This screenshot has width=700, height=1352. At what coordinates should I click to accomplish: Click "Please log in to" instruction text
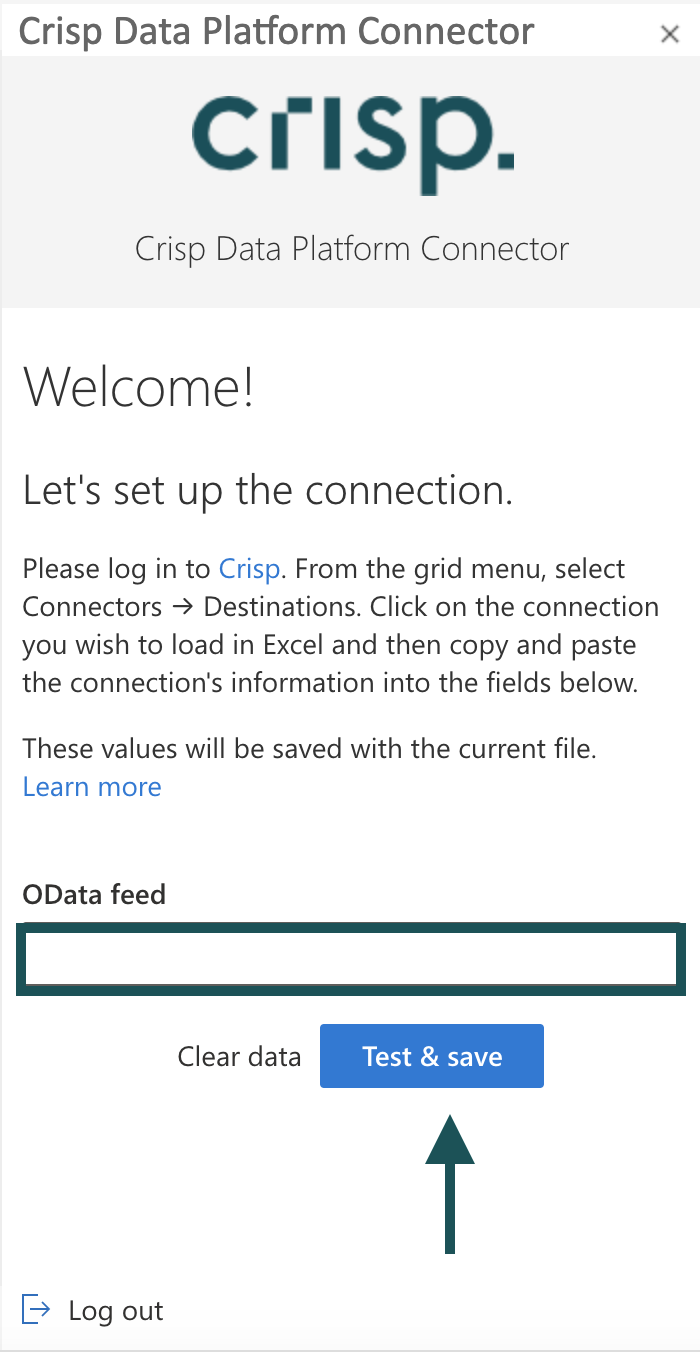click(117, 569)
